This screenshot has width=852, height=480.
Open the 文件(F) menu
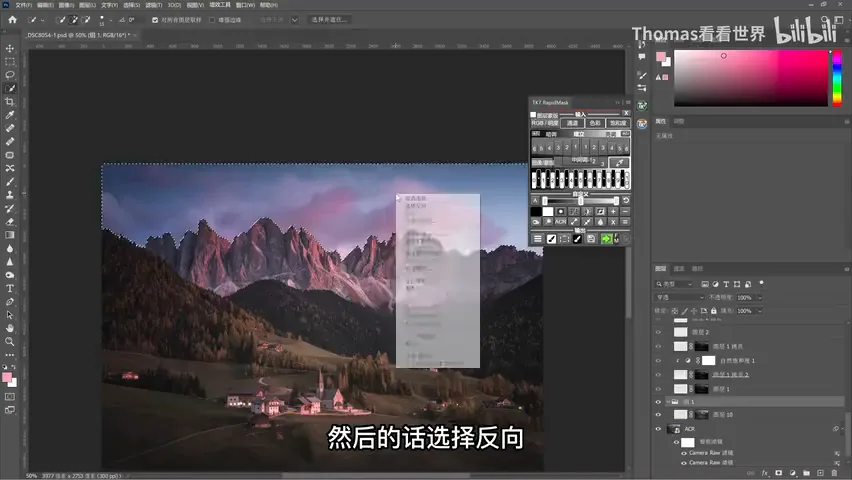coord(23,5)
